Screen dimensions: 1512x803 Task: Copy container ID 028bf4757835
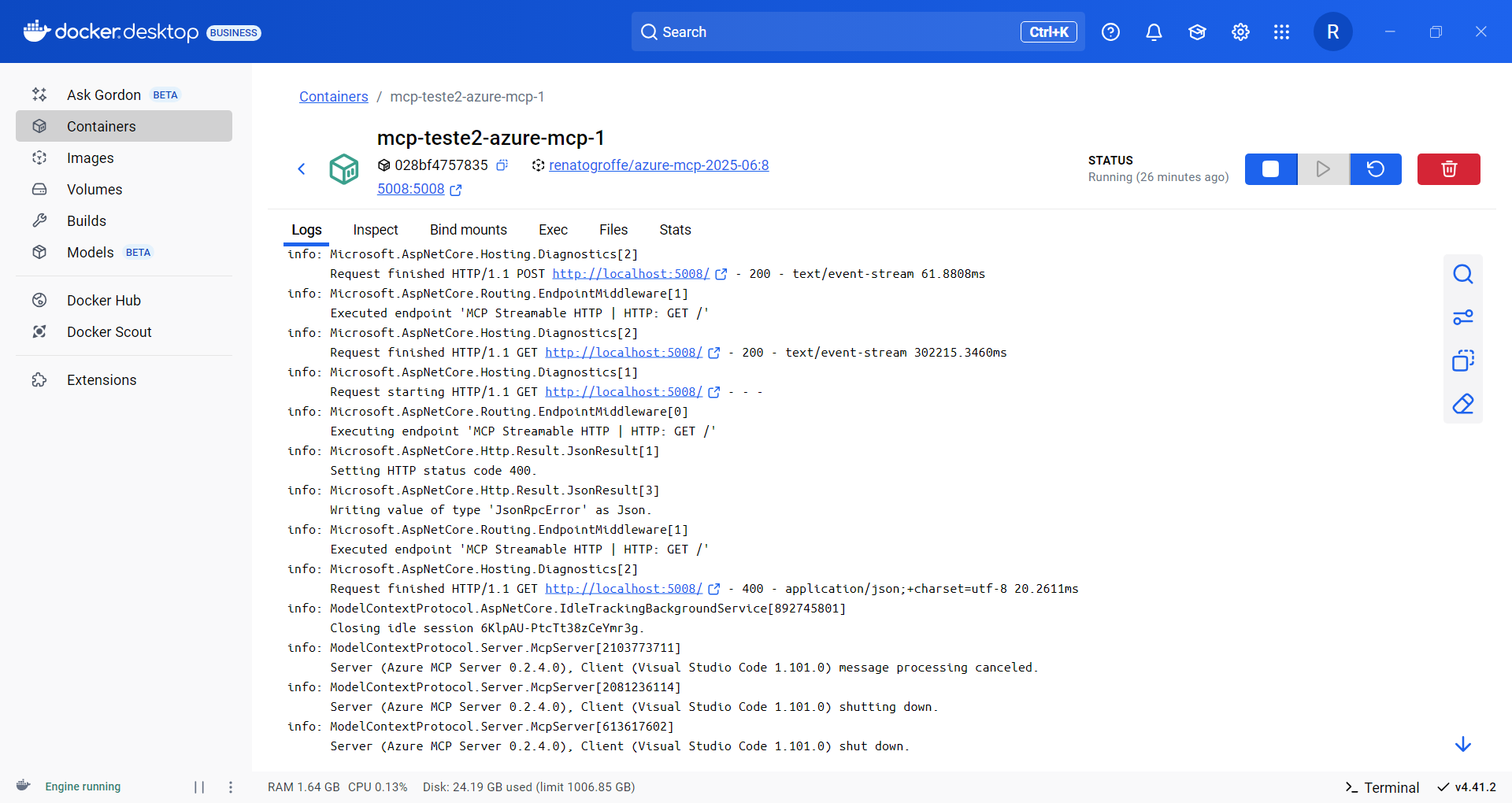502,165
